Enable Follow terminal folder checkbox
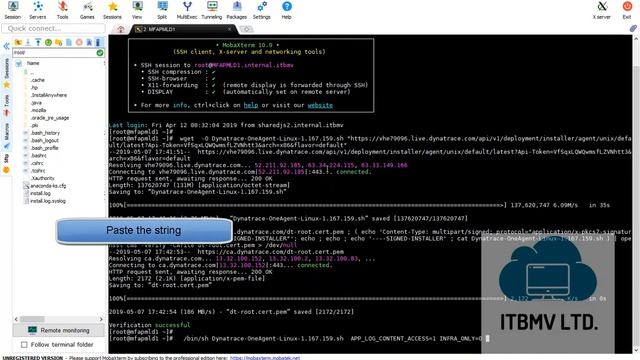This screenshot has height=360, width=640. (24, 345)
